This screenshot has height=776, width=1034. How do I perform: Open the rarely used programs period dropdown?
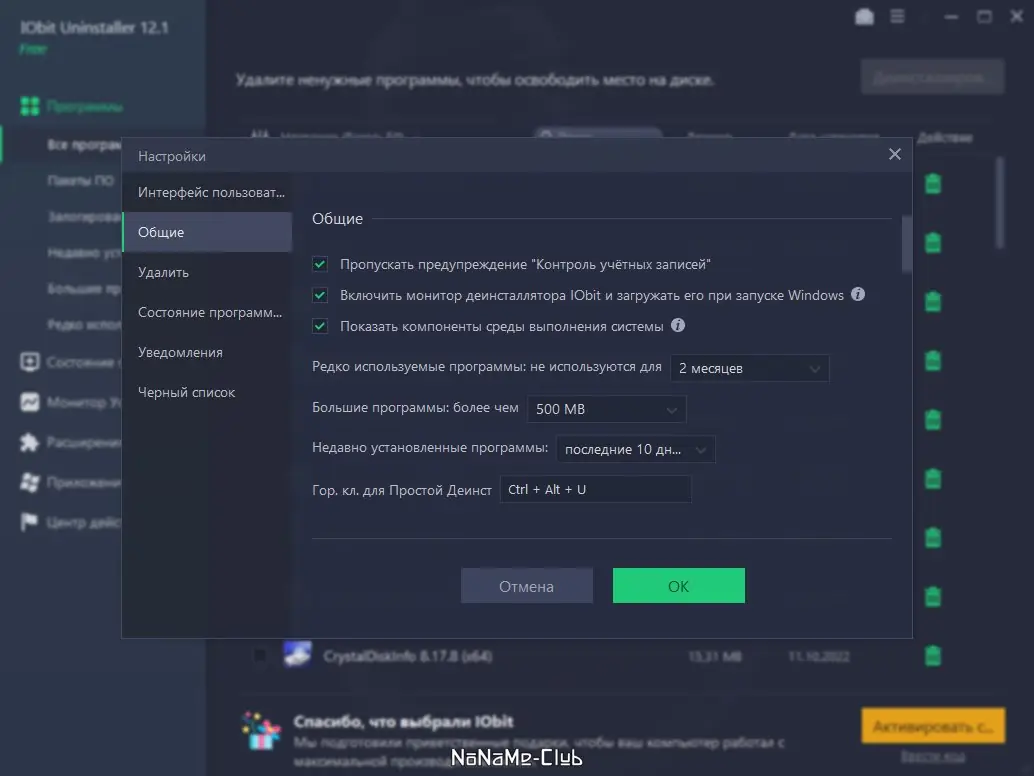750,368
